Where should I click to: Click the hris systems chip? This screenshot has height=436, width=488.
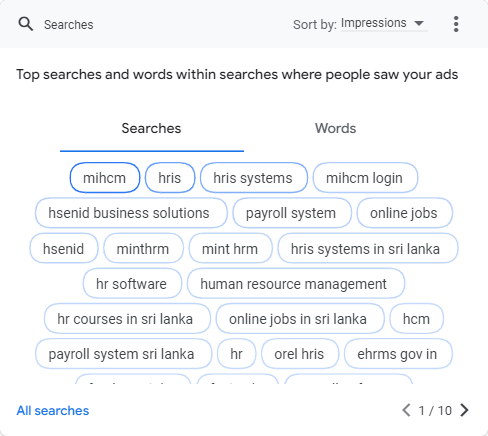254,178
